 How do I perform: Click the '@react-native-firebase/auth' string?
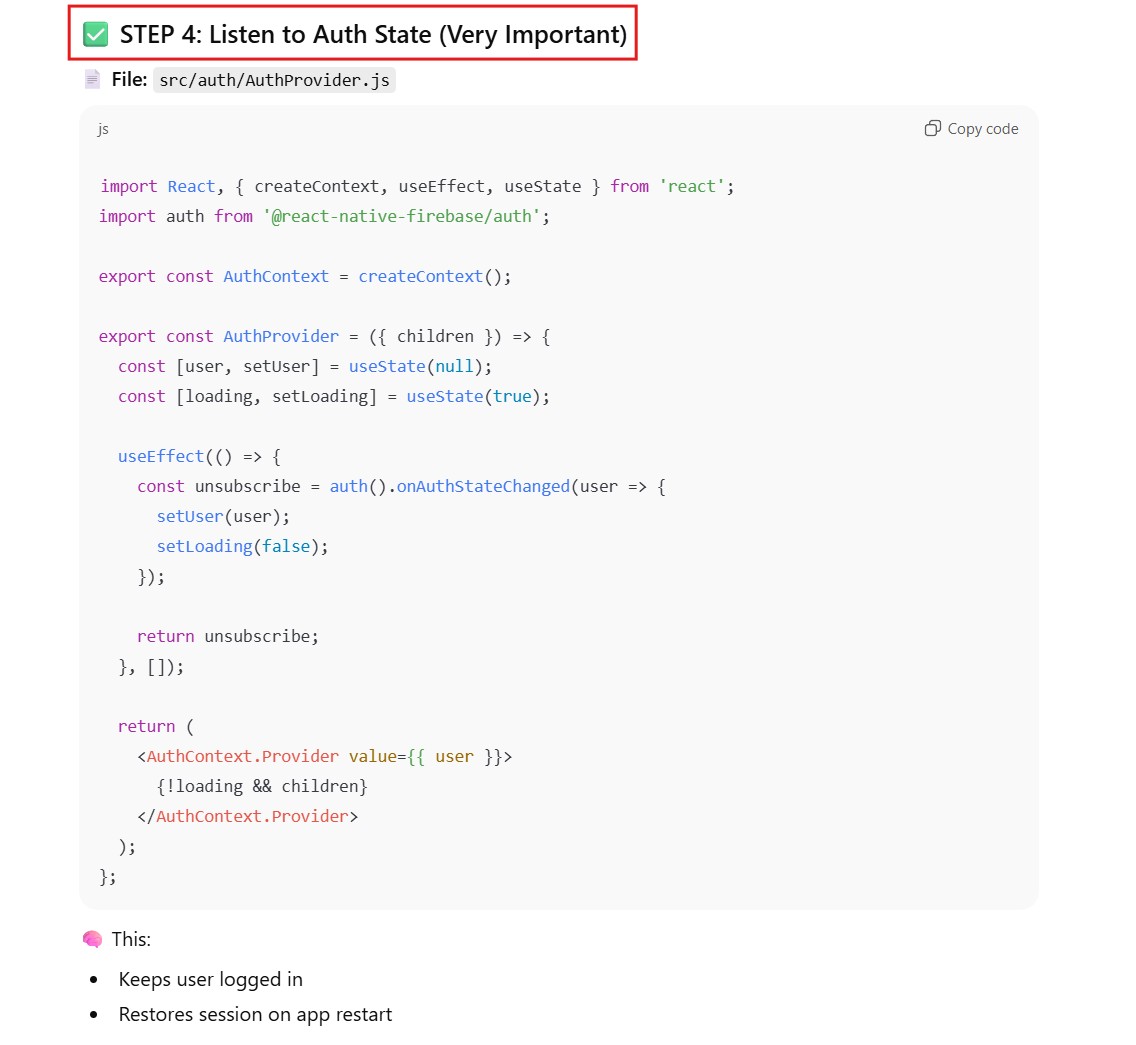pos(404,216)
